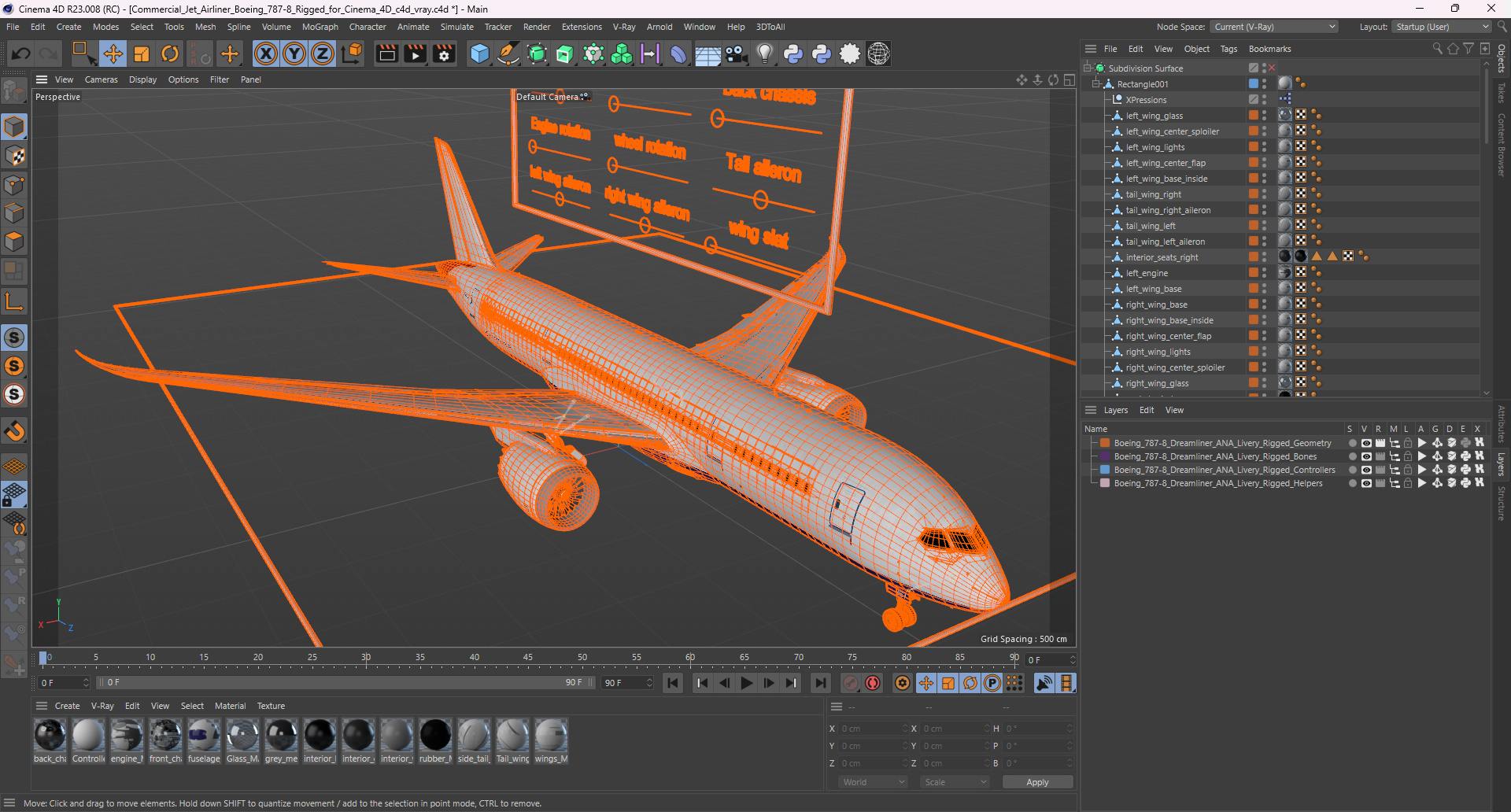
Task: Open viewport Cameras menu
Action: pyautogui.click(x=101, y=79)
